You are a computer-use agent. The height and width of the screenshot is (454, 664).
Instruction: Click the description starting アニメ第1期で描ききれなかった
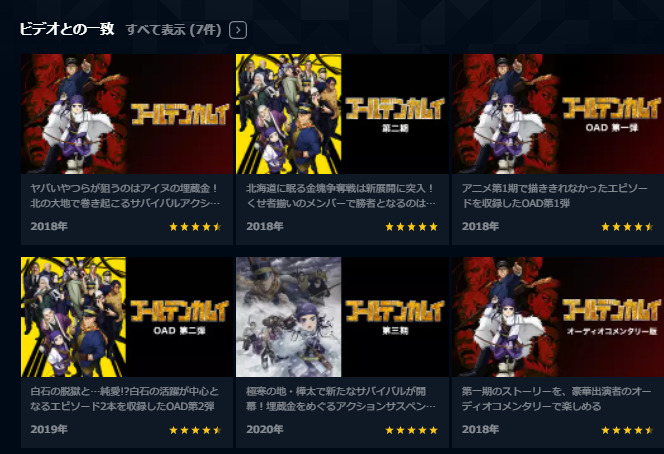[x=555, y=196]
